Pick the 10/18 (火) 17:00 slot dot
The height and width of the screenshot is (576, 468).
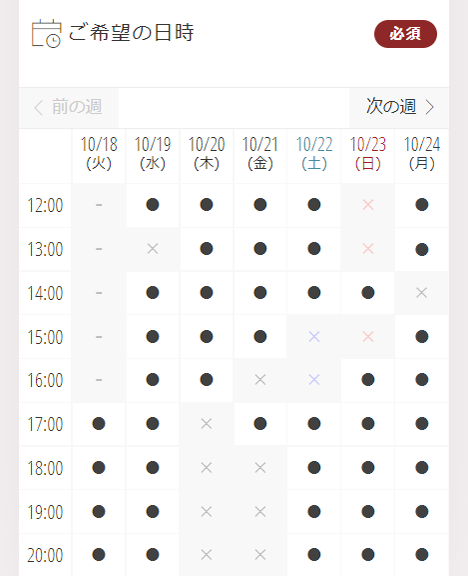coord(99,424)
